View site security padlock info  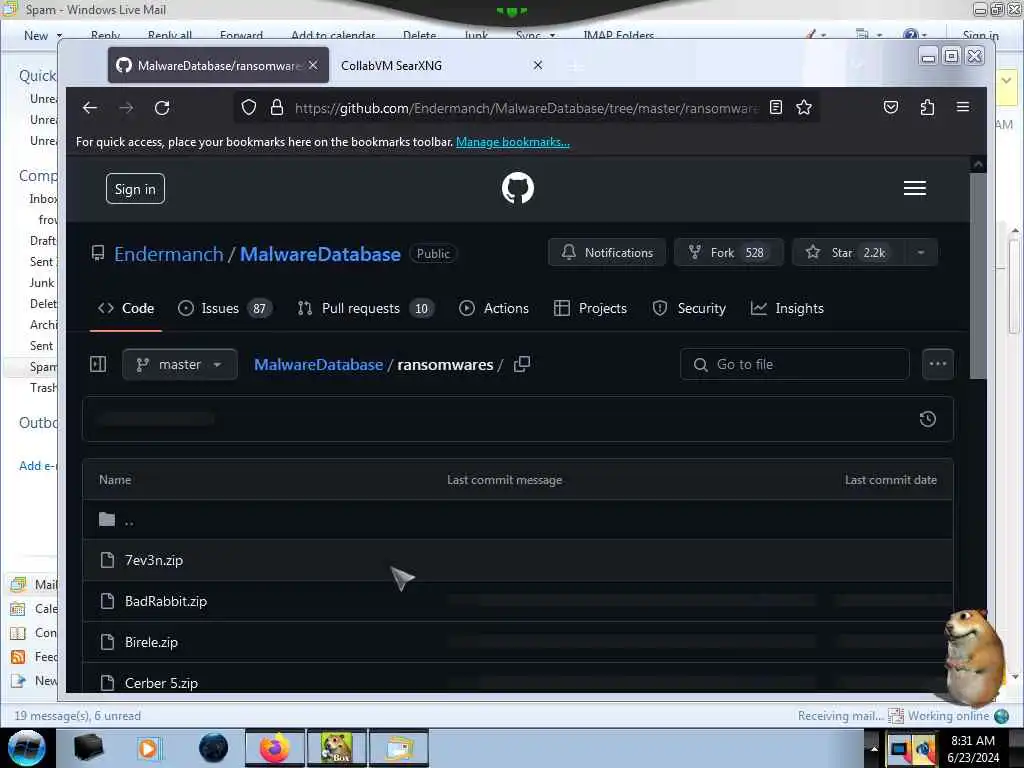(277, 108)
